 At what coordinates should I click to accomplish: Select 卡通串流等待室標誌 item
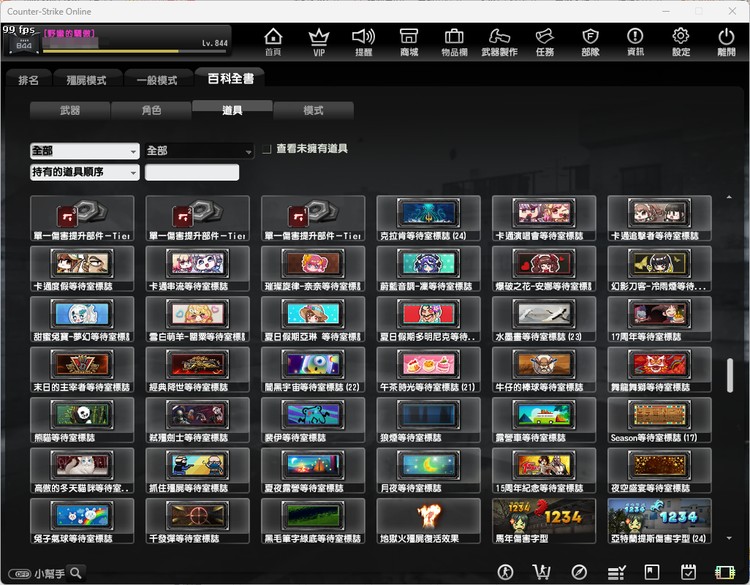pyautogui.click(x=198, y=269)
